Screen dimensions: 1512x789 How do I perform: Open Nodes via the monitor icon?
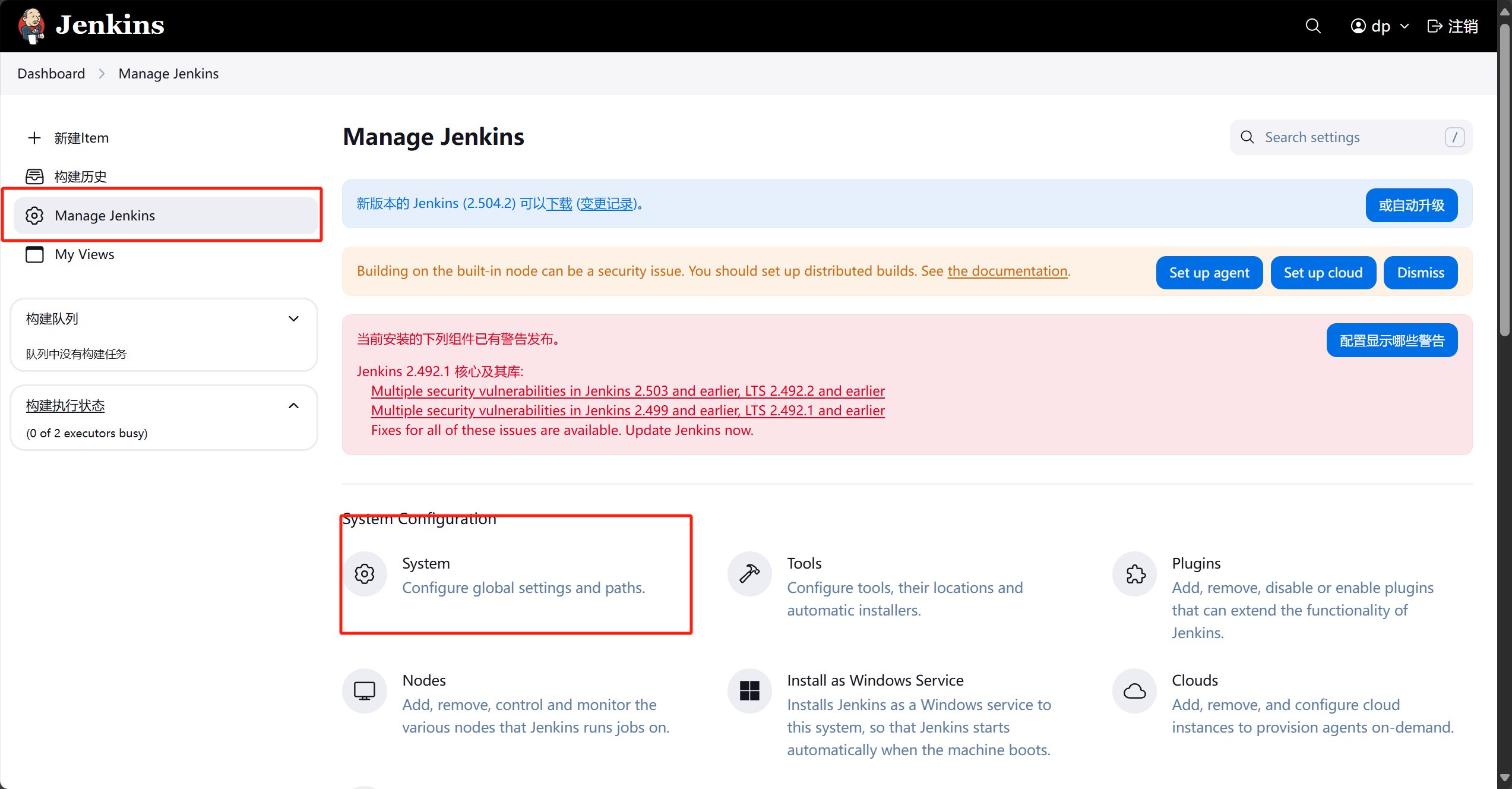click(365, 691)
